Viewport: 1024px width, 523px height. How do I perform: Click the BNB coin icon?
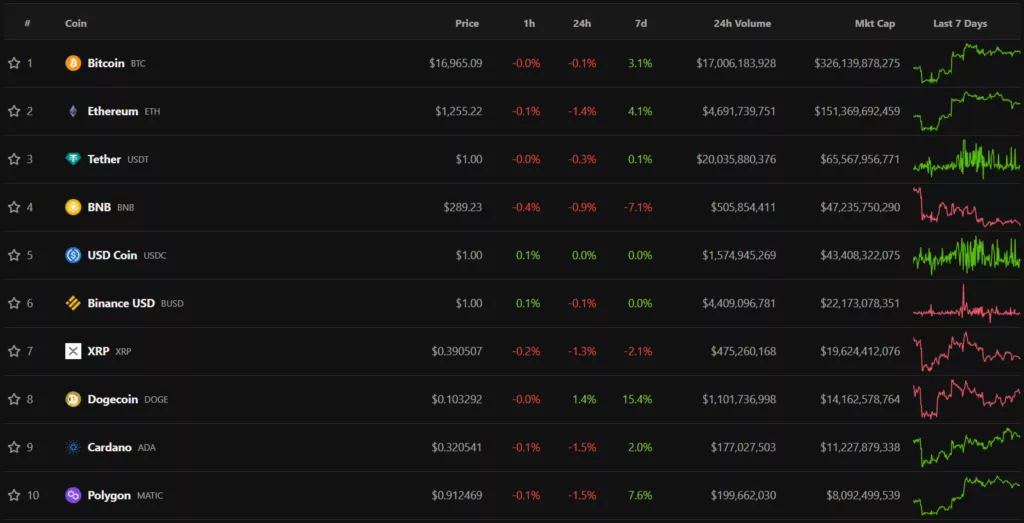click(x=73, y=207)
